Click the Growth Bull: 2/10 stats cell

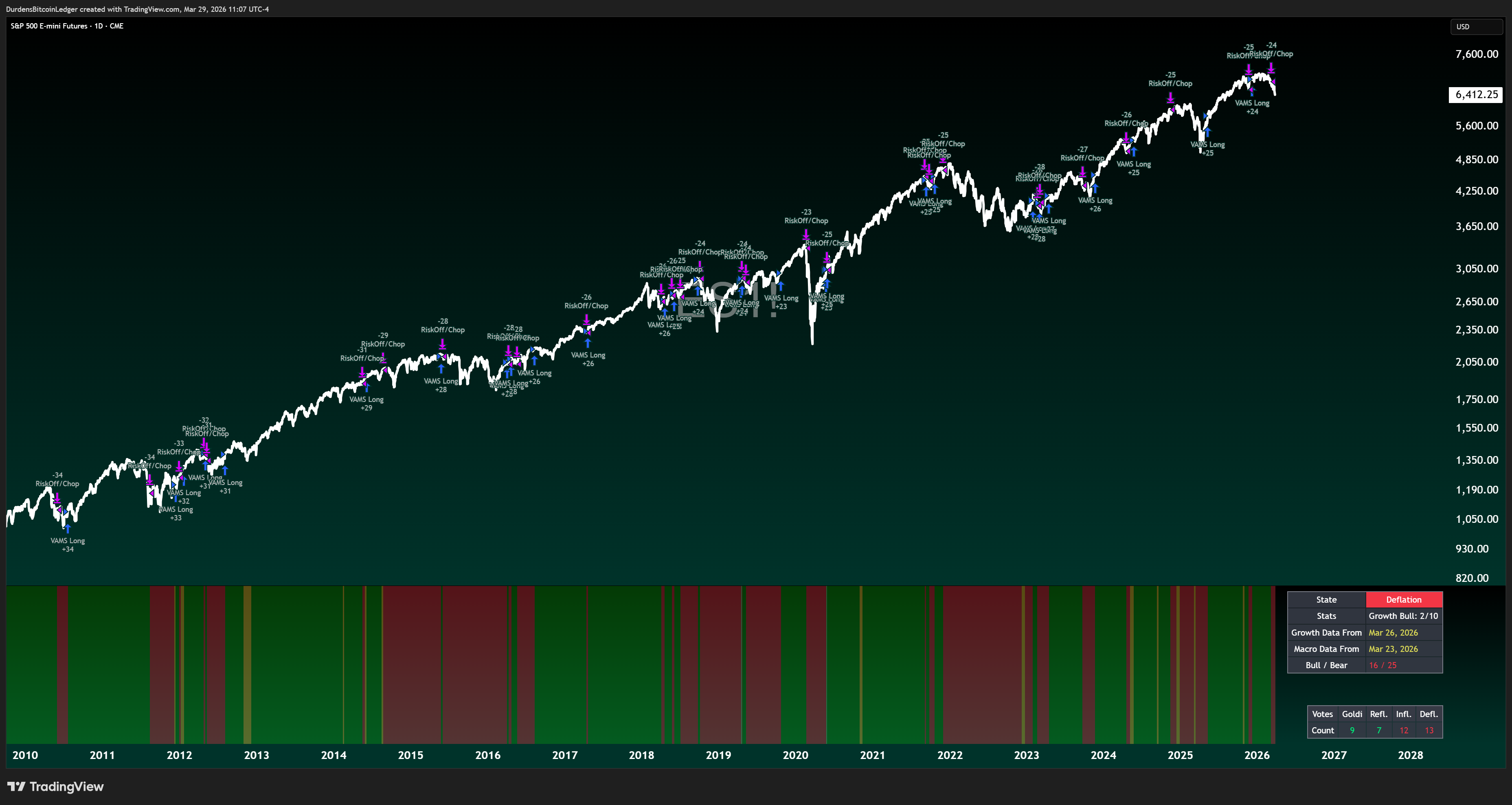(1403, 616)
